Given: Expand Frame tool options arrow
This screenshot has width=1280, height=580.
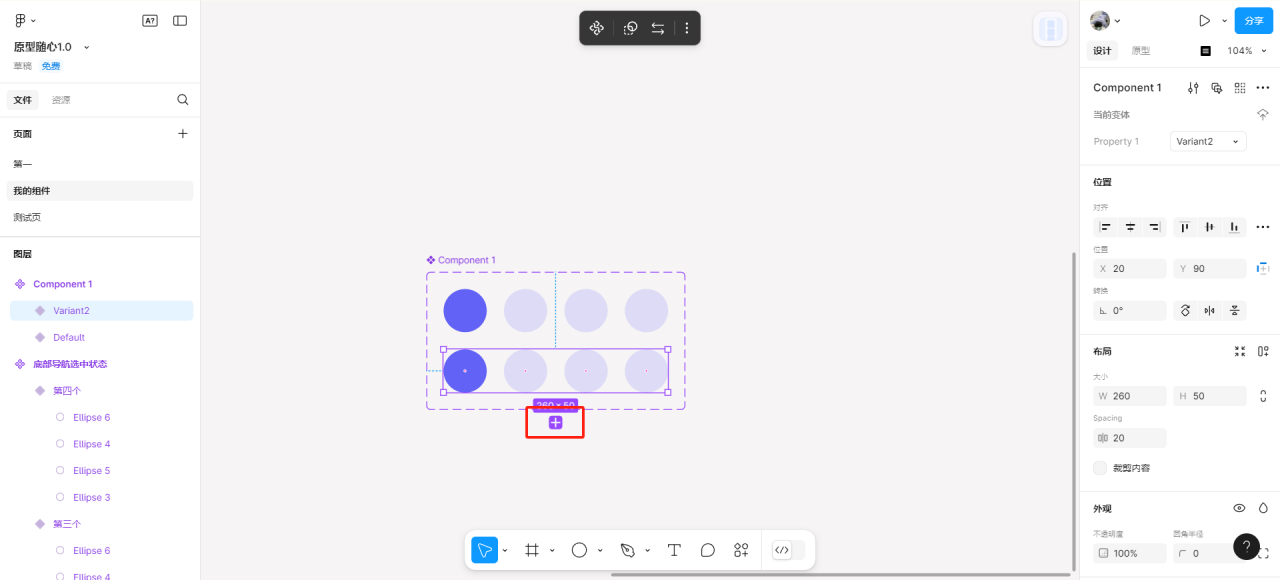Looking at the screenshot, I should 552,550.
